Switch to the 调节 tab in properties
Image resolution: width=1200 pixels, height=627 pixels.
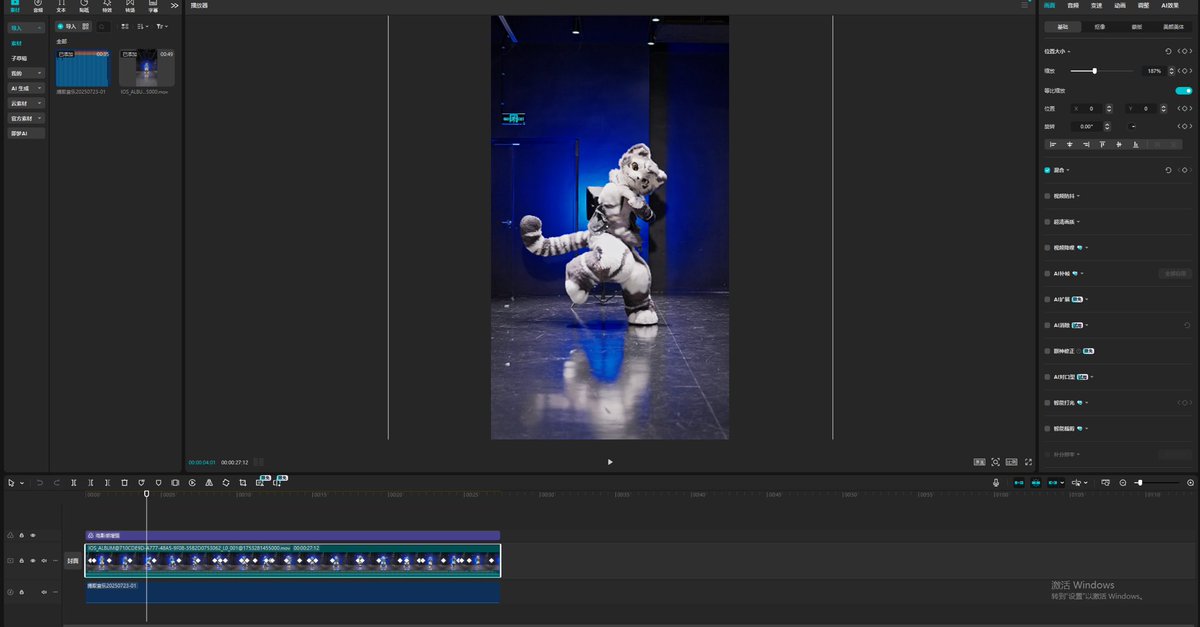(1143, 5)
